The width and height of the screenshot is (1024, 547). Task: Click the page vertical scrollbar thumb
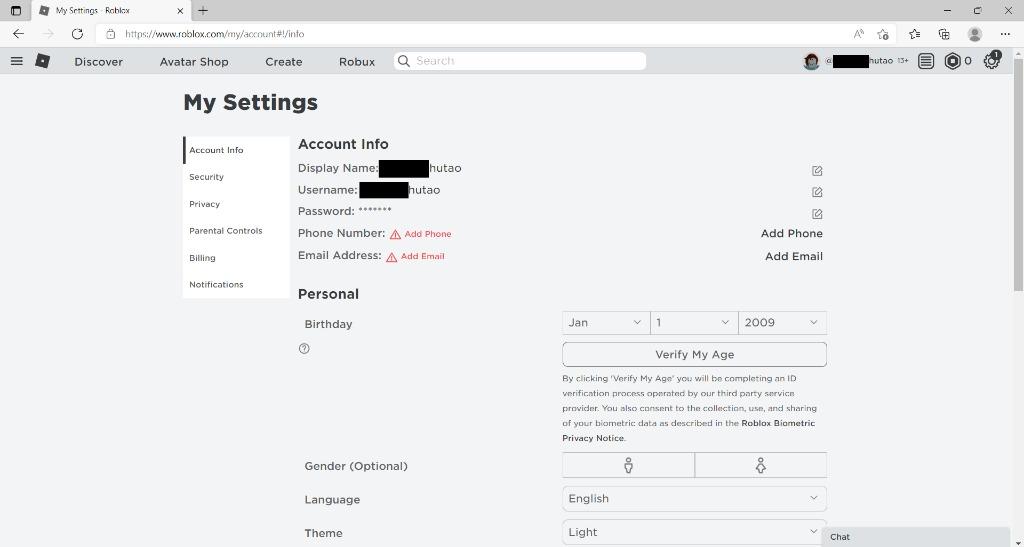click(1018, 176)
